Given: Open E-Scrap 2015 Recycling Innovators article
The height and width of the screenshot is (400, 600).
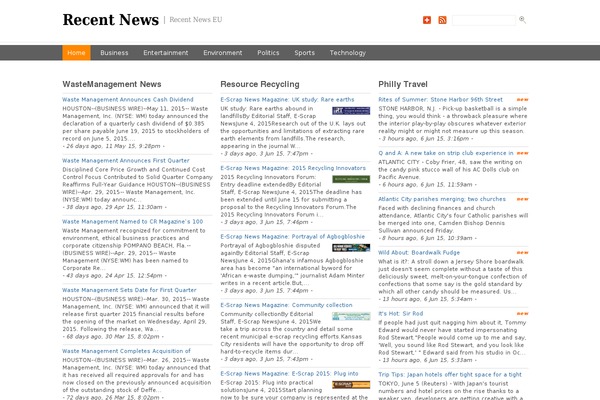Looking at the screenshot, I should [293, 168].
